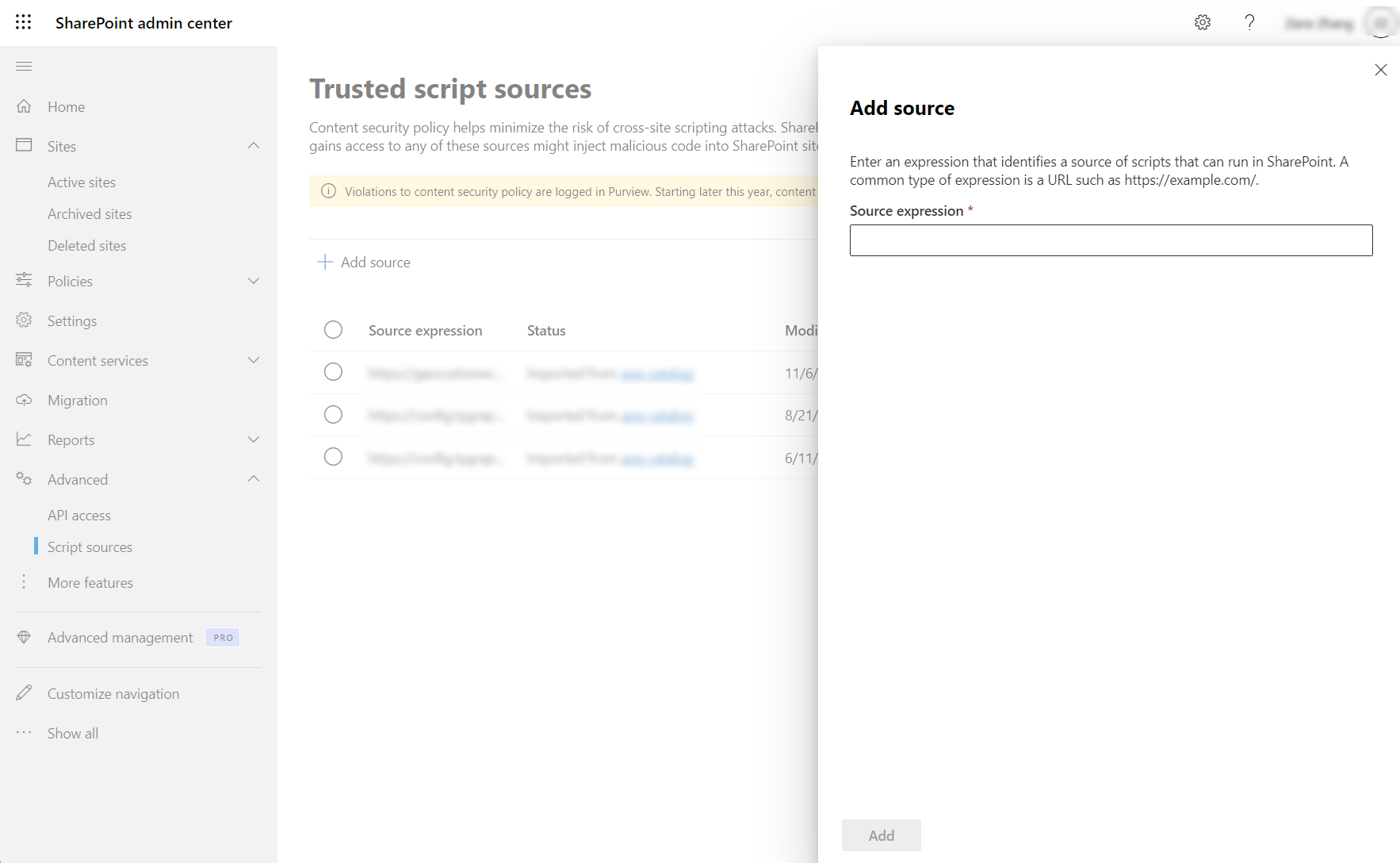Open the app launcher waffle icon
1400x863 pixels.
click(x=24, y=22)
